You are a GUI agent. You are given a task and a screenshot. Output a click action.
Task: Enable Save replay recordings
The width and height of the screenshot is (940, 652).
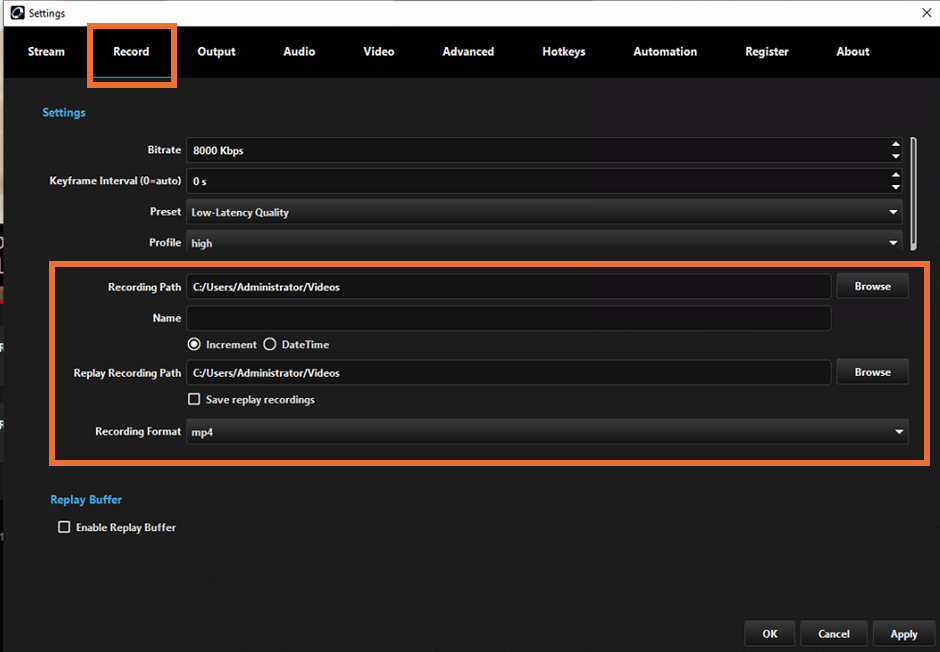(x=195, y=397)
